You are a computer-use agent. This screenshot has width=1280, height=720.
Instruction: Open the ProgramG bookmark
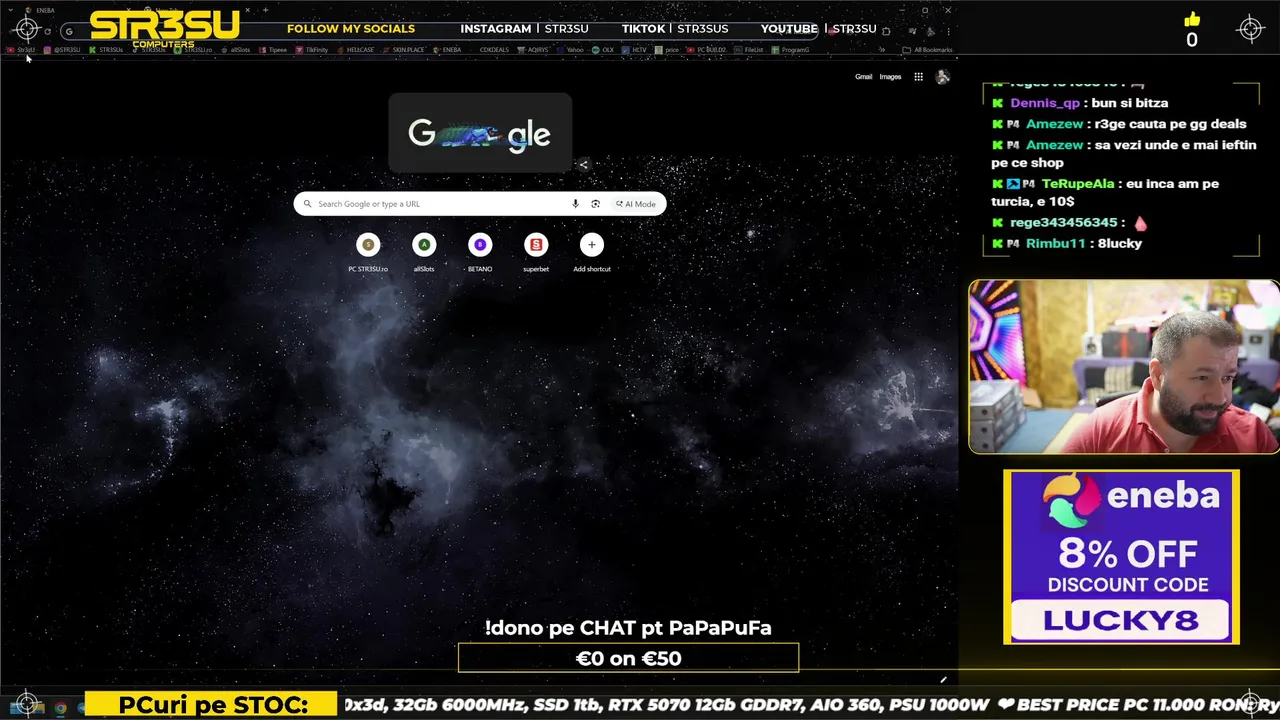[x=790, y=49]
